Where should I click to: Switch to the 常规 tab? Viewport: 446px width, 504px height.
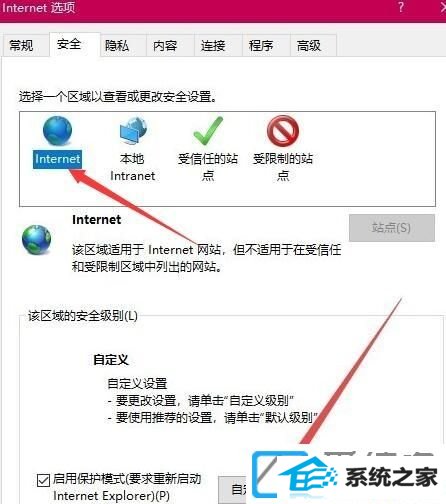pyautogui.click(x=21, y=45)
